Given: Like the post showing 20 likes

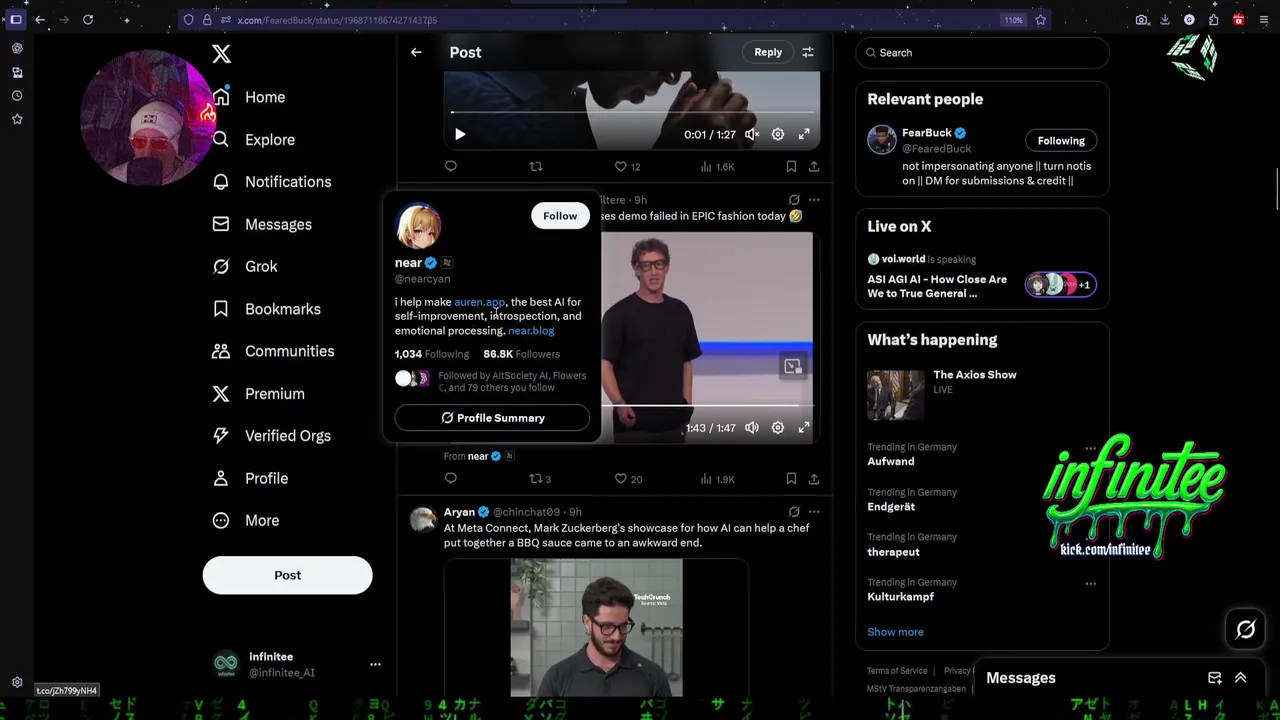Looking at the screenshot, I should pyautogui.click(x=628, y=479).
